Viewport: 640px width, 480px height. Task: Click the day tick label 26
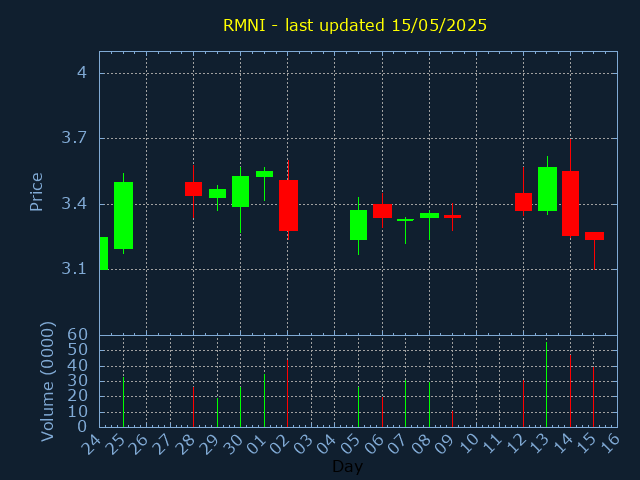[138, 444]
